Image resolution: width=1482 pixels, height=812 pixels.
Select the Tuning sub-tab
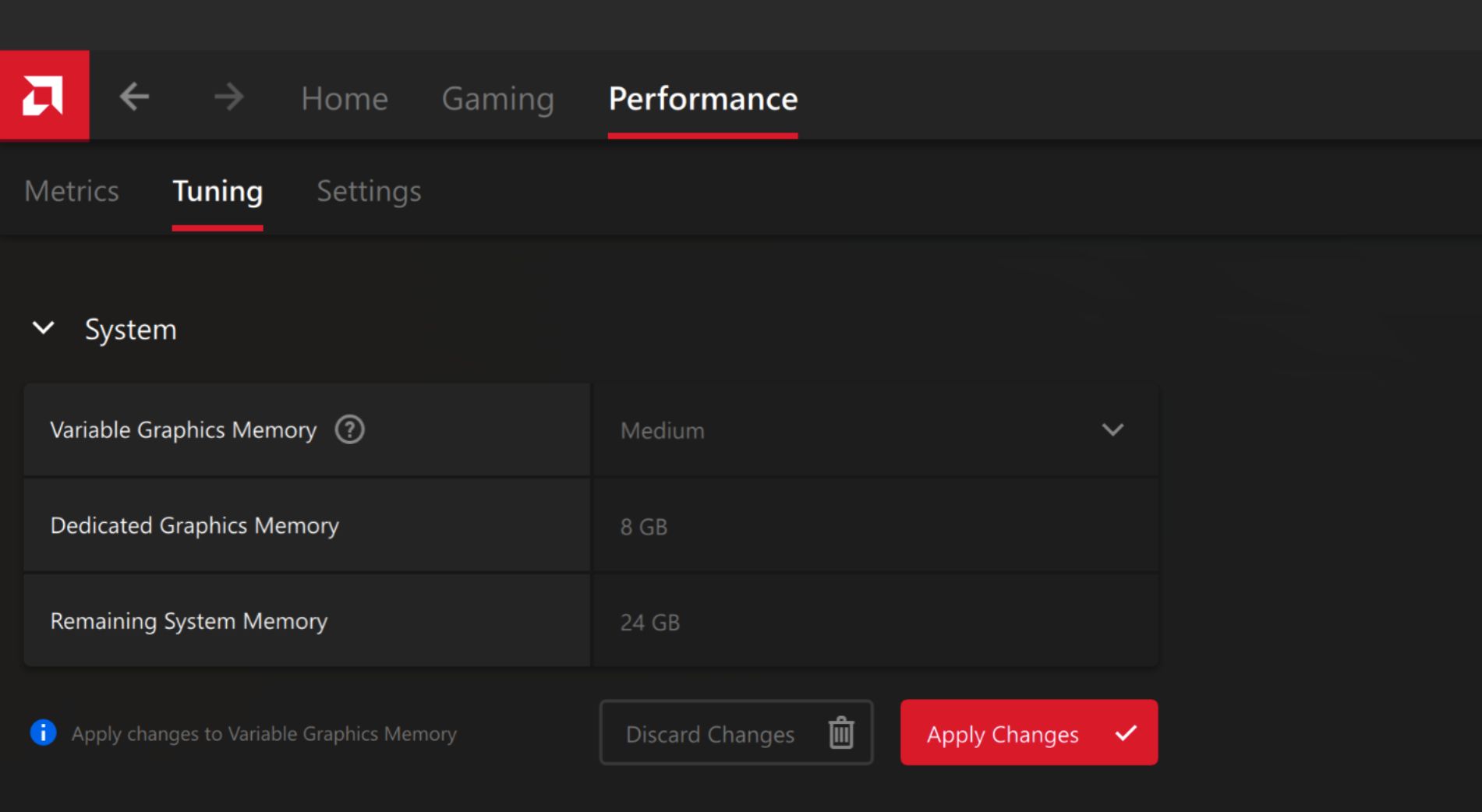pos(218,192)
